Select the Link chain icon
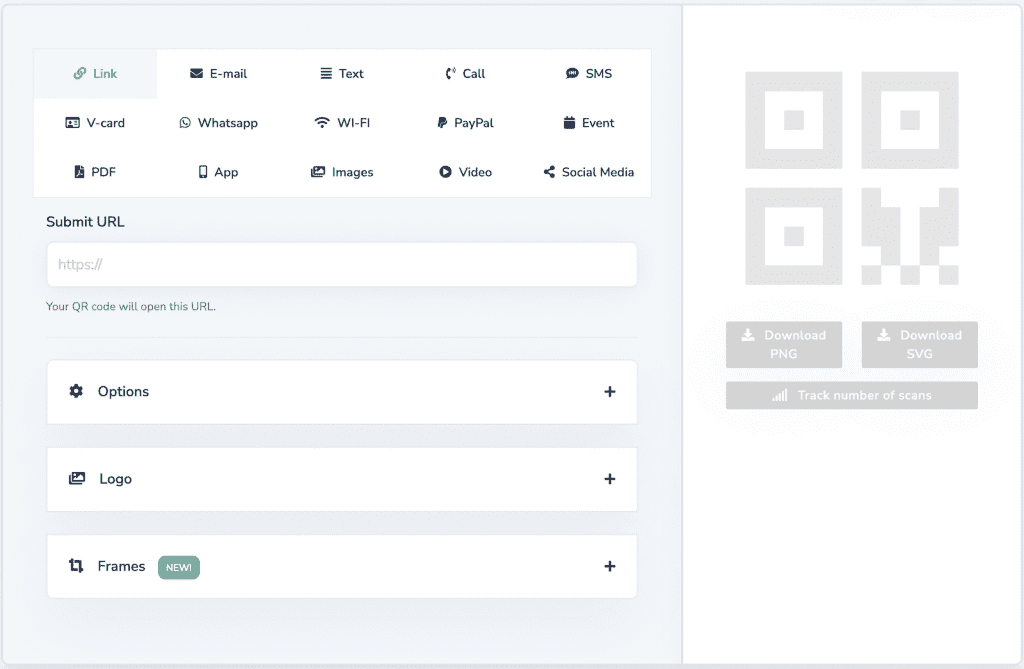The width and height of the screenshot is (1024, 669). (80, 73)
